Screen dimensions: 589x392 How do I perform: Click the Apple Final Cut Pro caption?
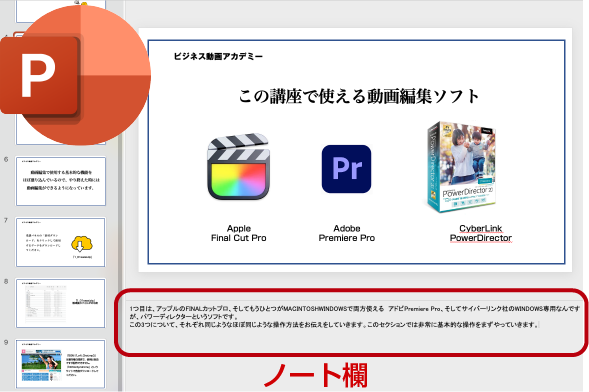tap(239, 233)
